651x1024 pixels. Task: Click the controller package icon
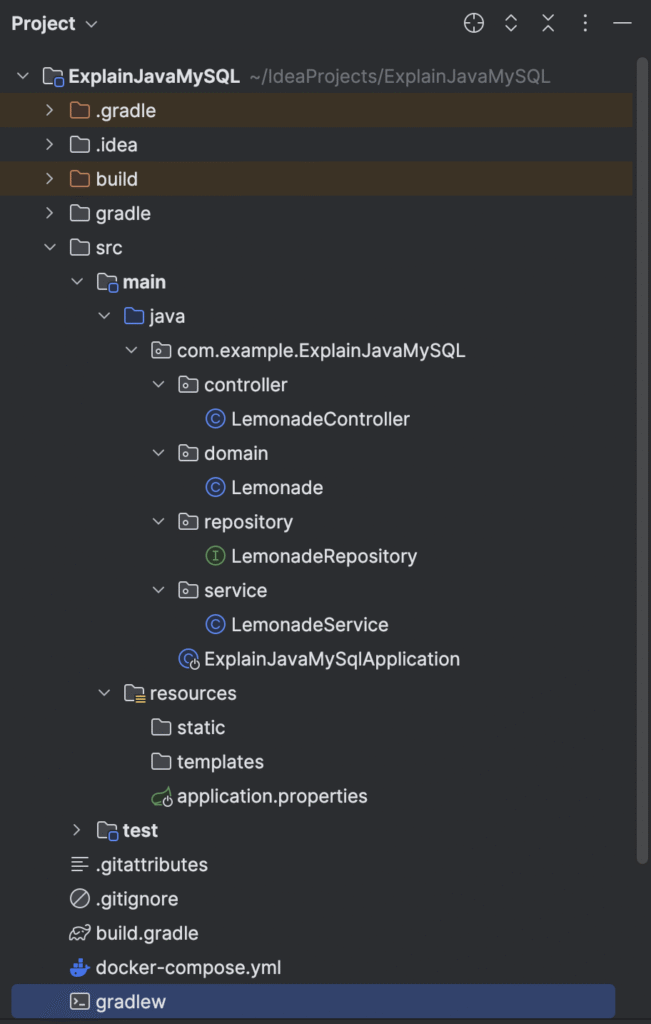coord(188,385)
